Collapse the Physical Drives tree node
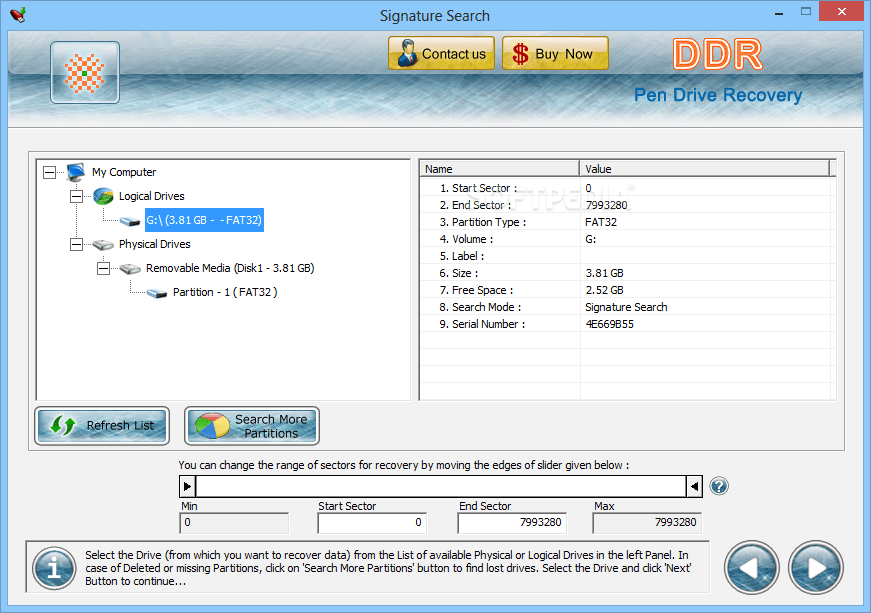This screenshot has width=871, height=613. 76,244
